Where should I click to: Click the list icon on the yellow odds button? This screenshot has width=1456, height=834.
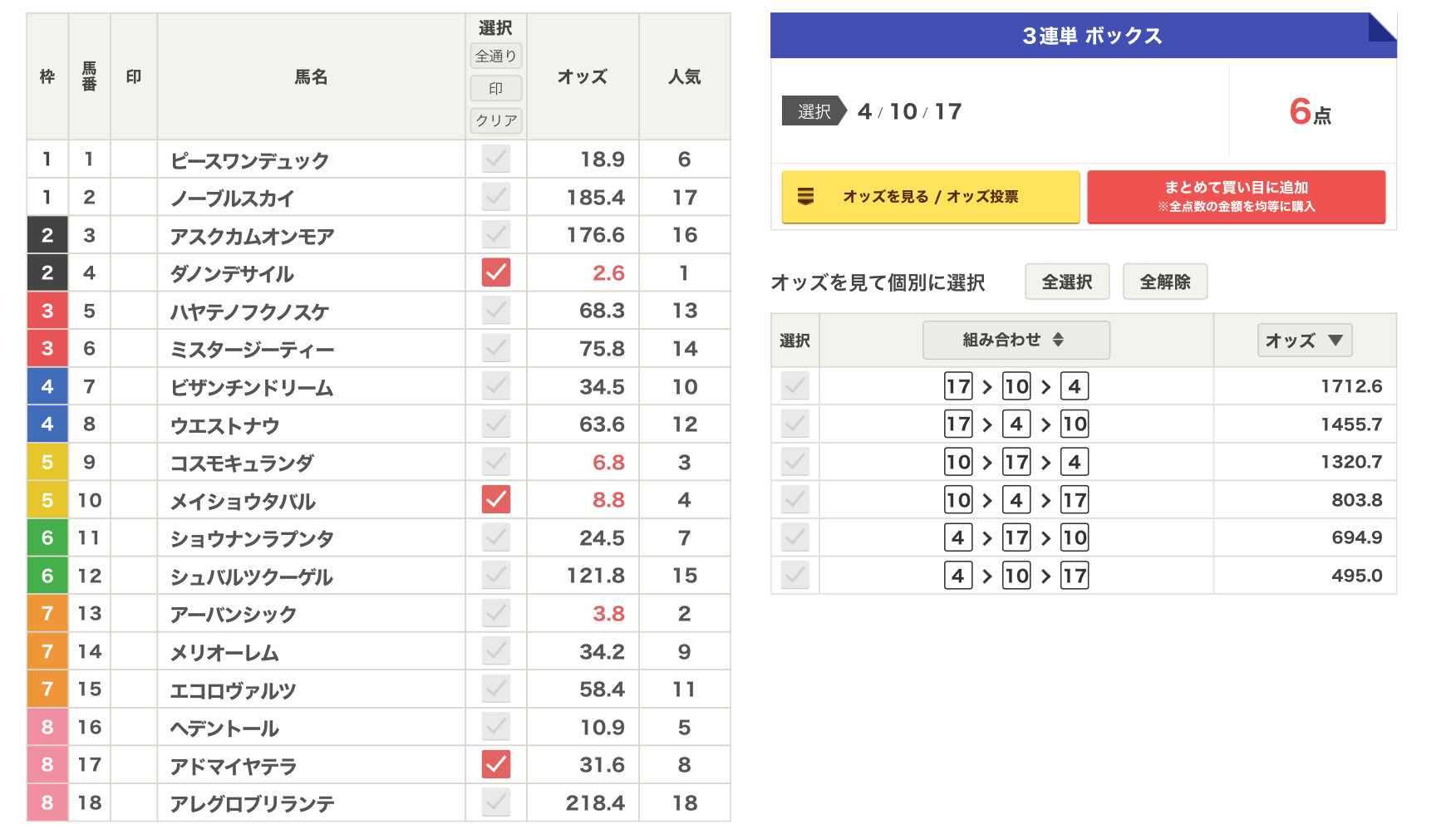(x=805, y=197)
